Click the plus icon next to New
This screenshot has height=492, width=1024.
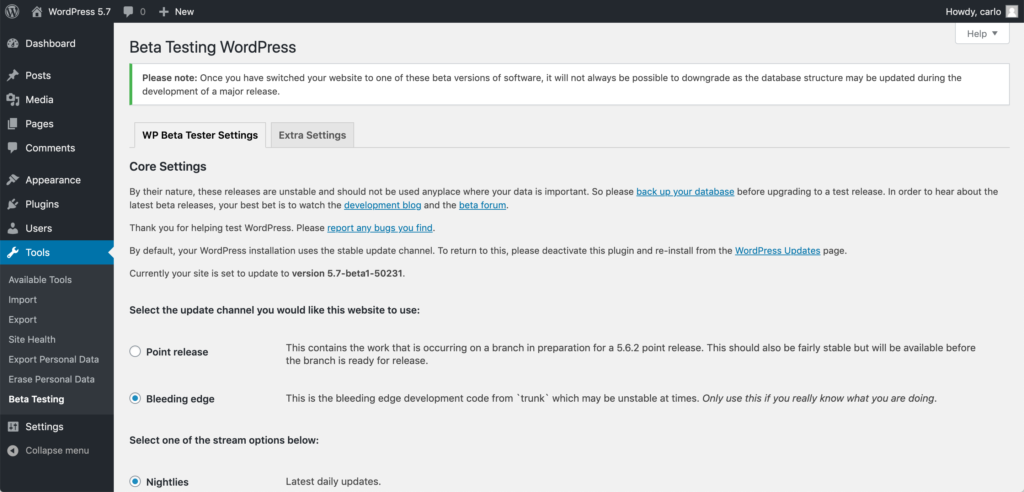163,12
